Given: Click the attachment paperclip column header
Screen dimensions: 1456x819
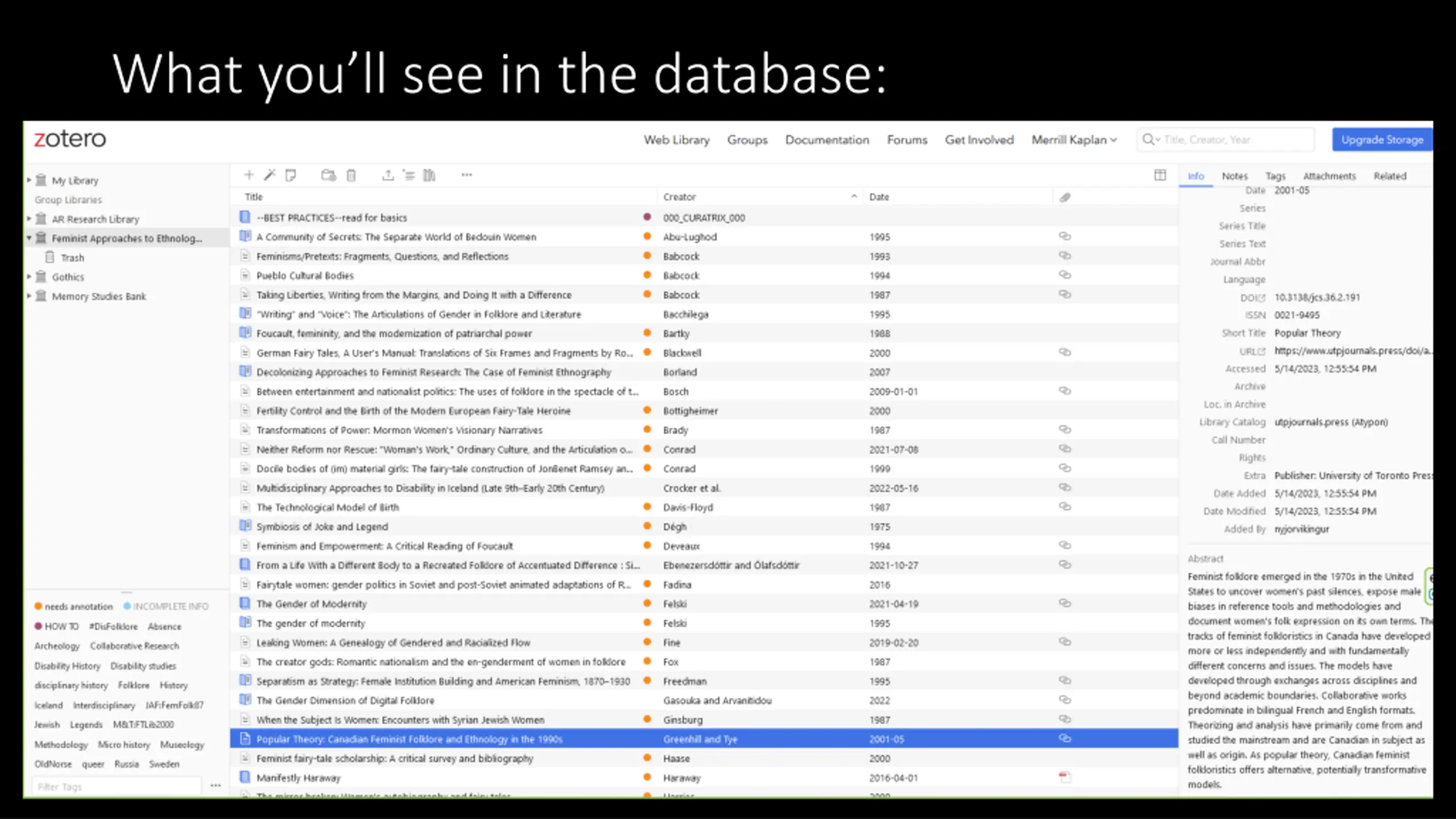Looking at the screenshot, I should [1065, 197].
